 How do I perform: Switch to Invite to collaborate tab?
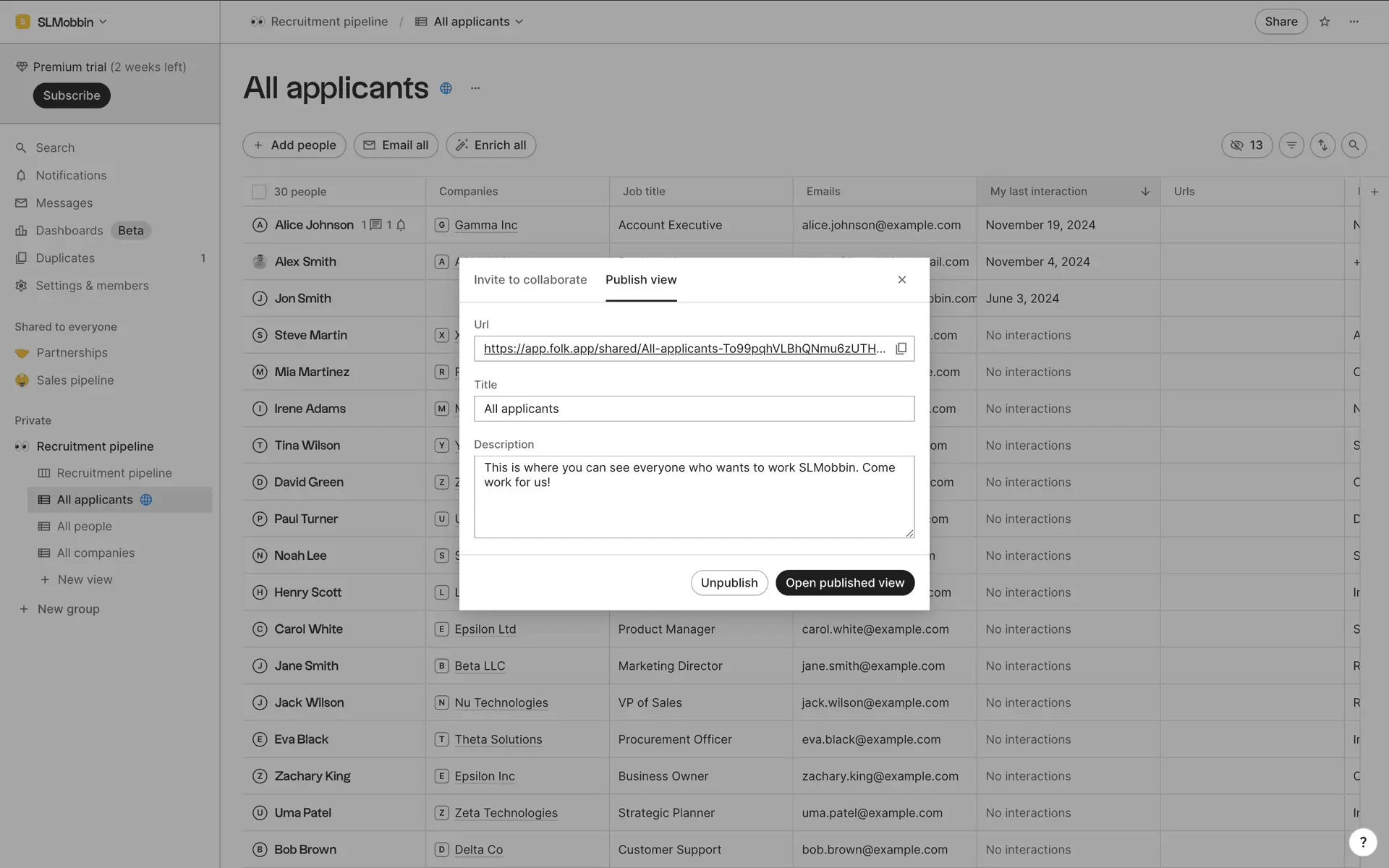pos(530,280)
